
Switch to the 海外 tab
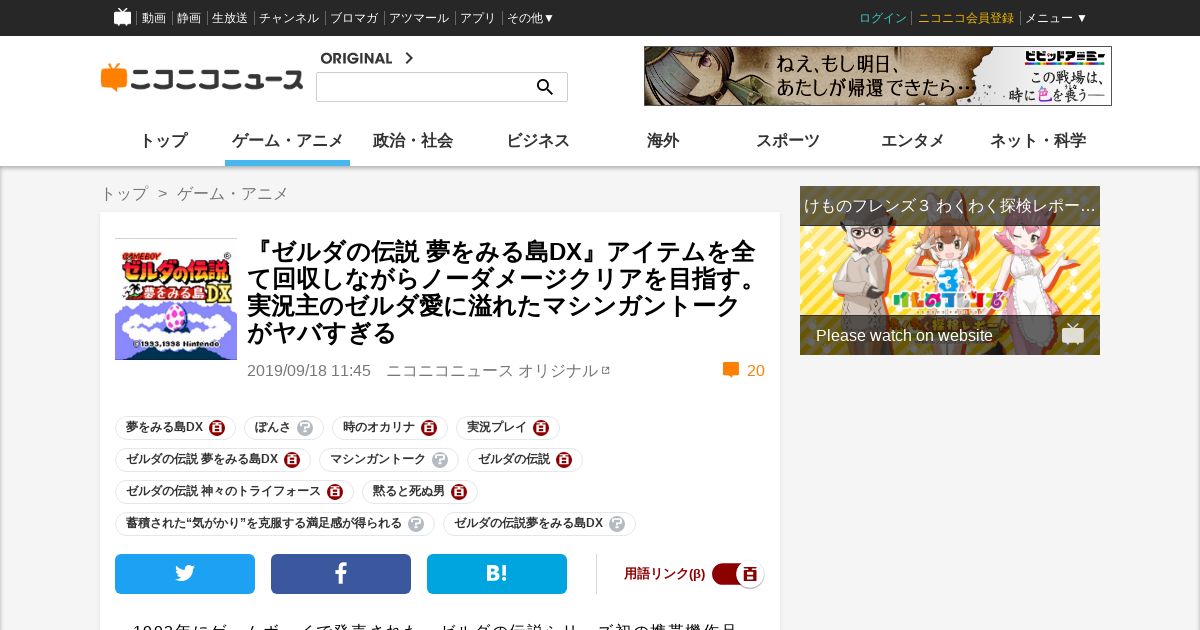click(663, 141)
